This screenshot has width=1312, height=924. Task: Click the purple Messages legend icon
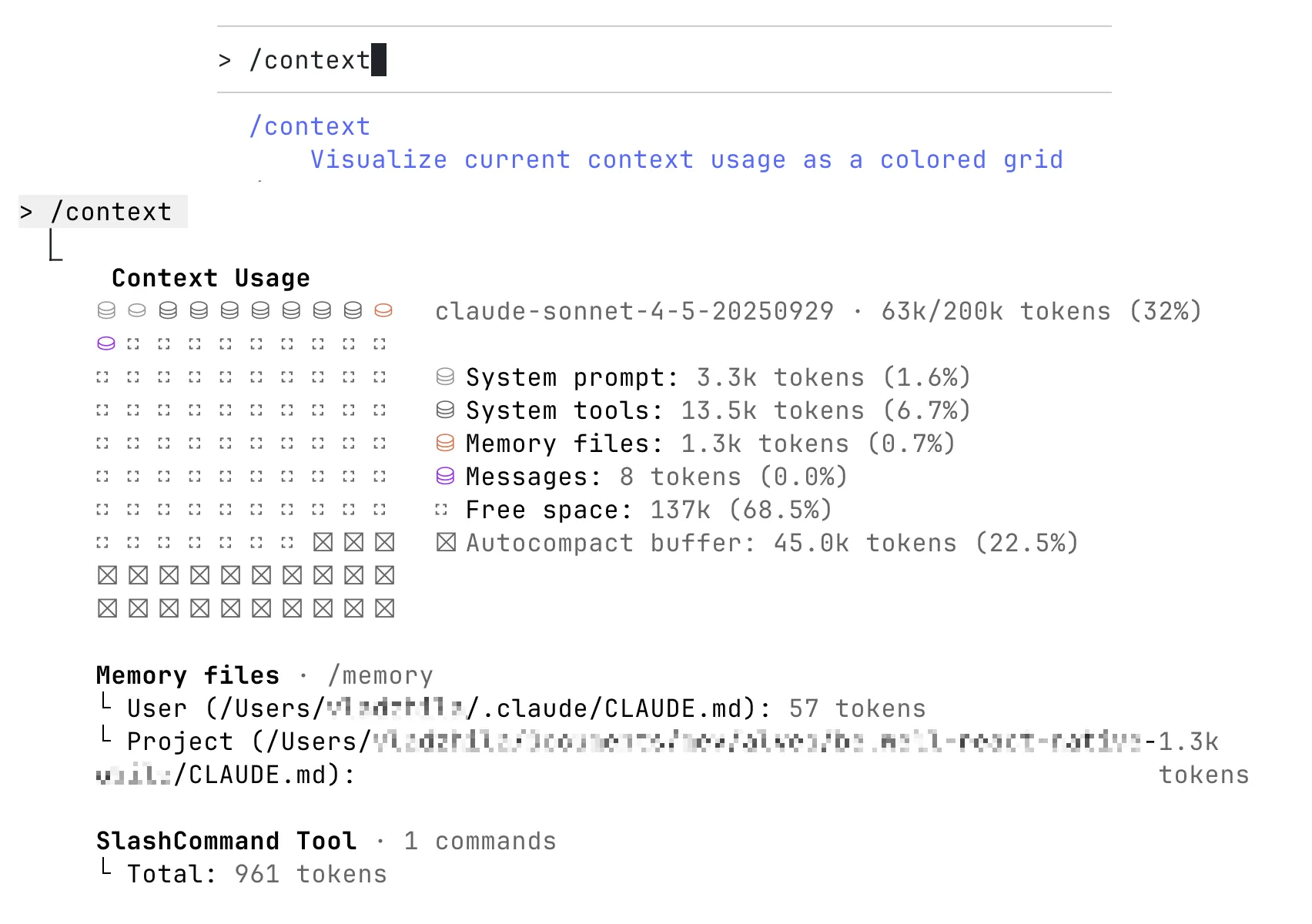pos(445,476)
